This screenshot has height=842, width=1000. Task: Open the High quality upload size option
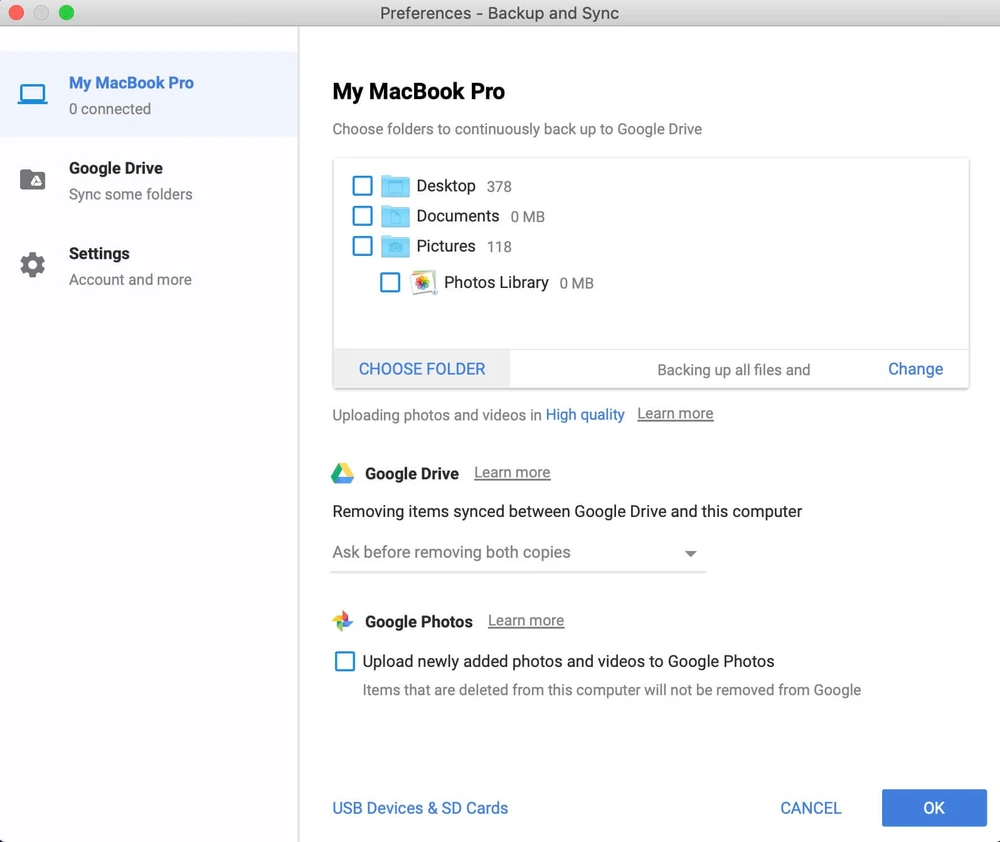click(585, 414)
